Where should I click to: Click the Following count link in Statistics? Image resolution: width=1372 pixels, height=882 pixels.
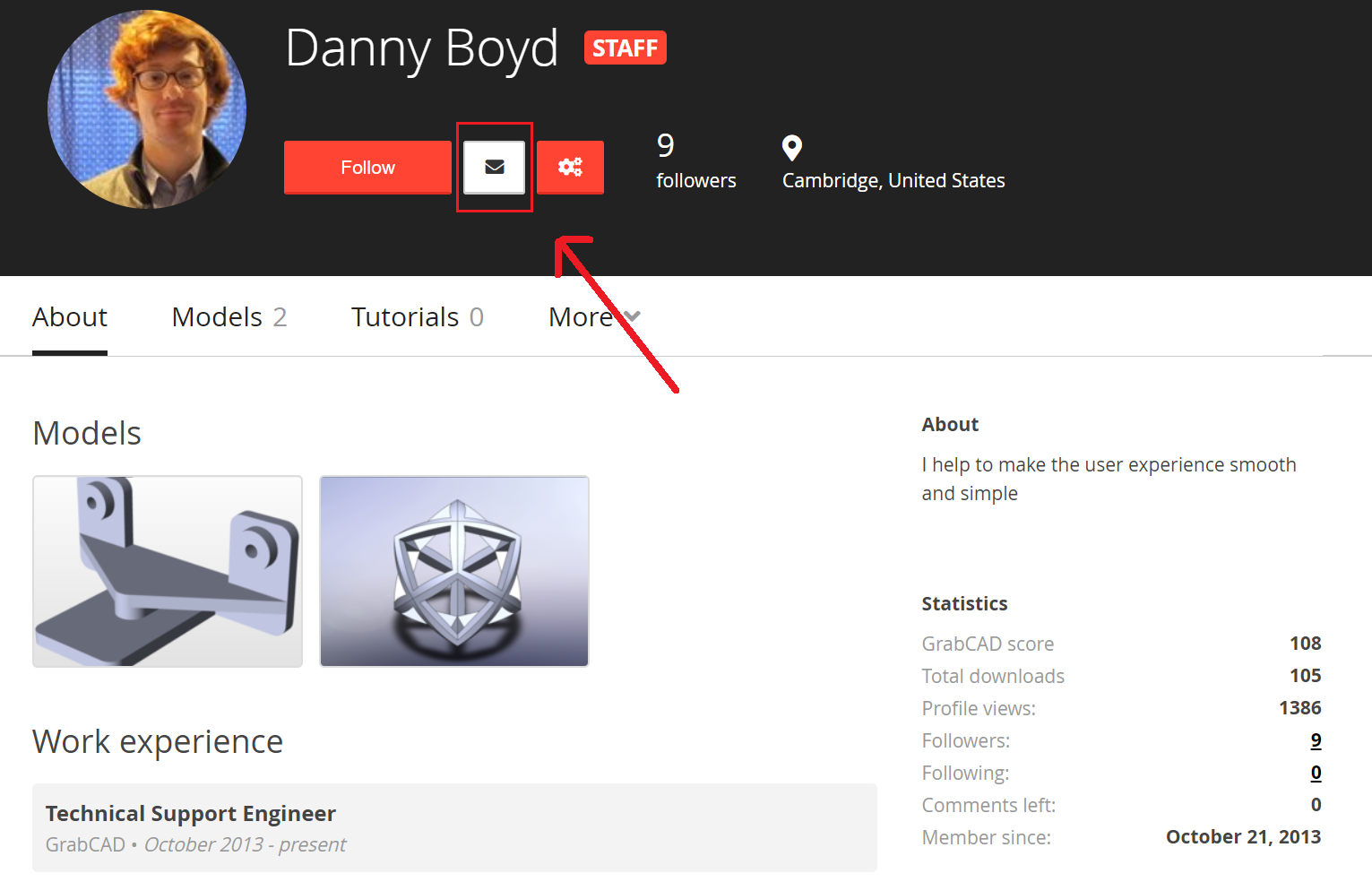coord(1315,773)
